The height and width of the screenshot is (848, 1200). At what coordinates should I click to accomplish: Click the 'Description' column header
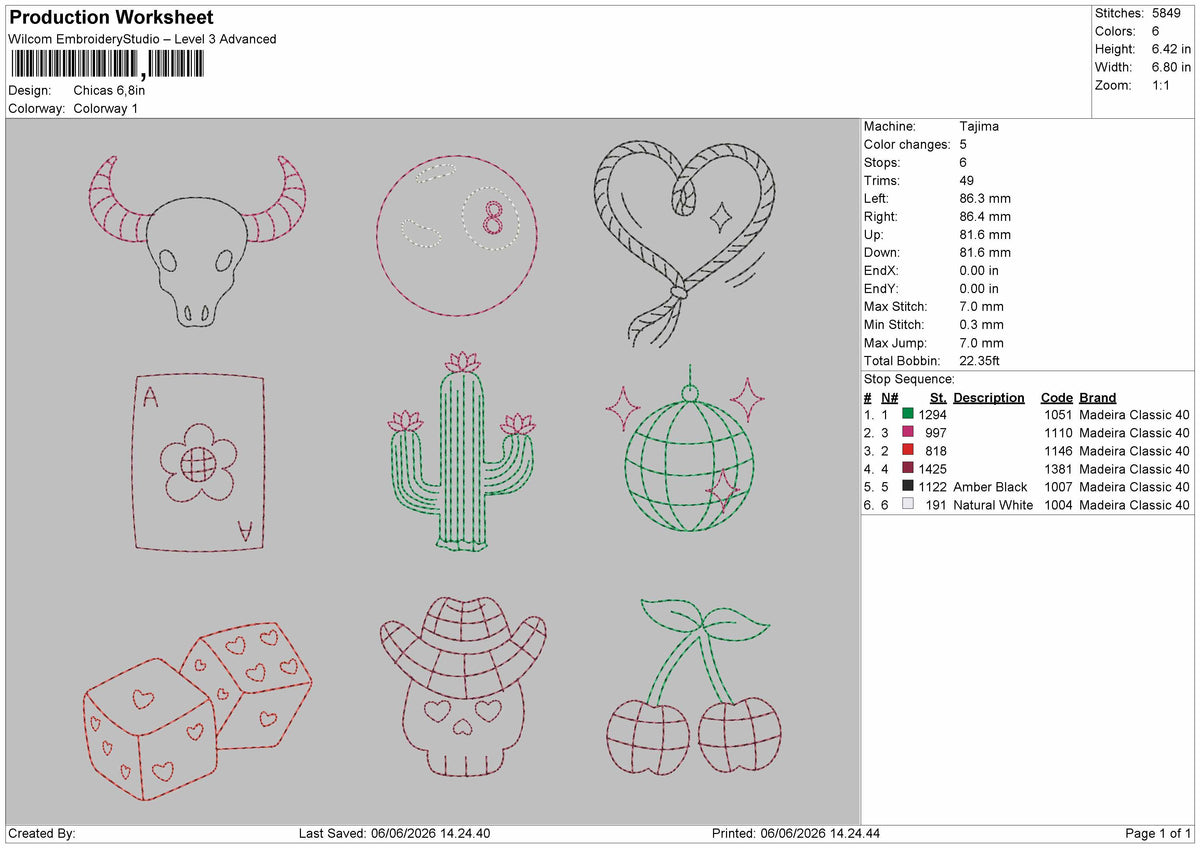click(x=989, y=397)
